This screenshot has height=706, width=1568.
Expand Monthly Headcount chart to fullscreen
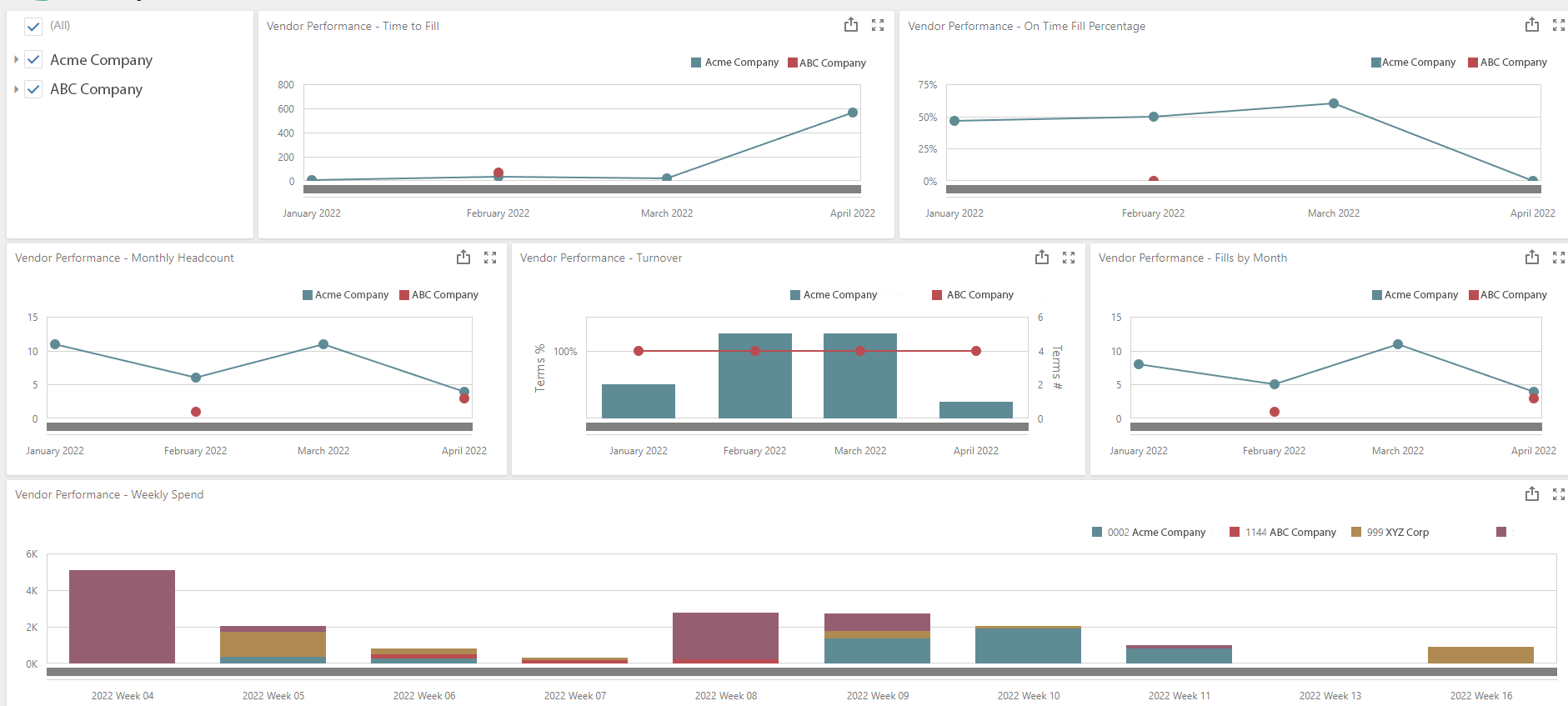point(490,258)
